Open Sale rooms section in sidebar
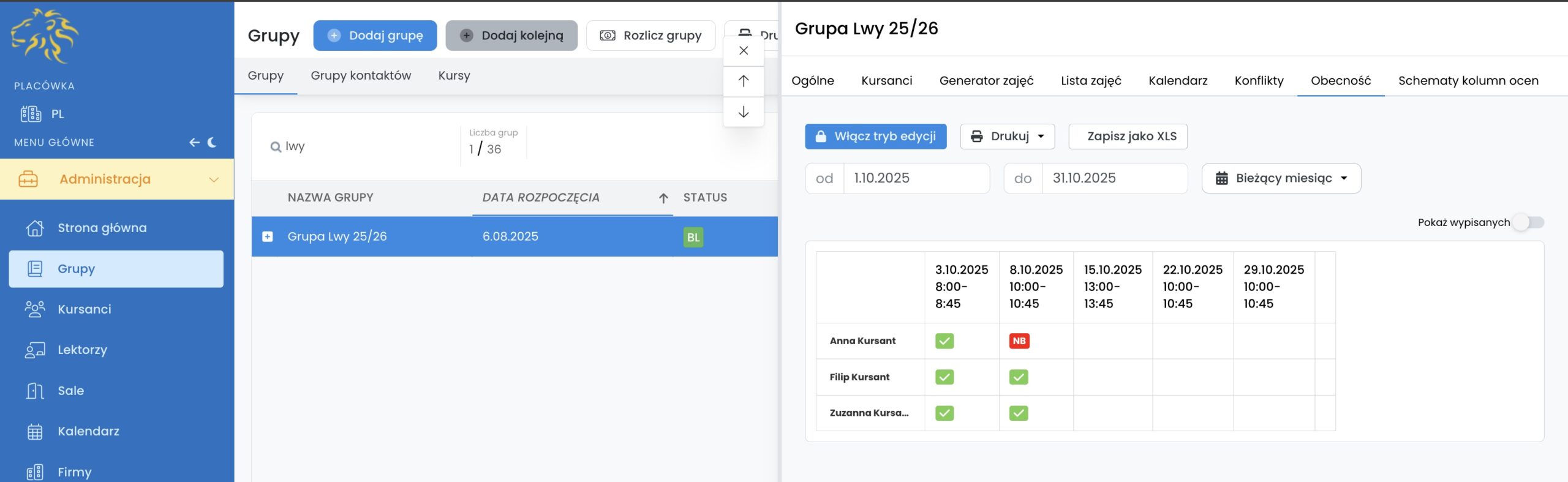 tap(70, 391)
